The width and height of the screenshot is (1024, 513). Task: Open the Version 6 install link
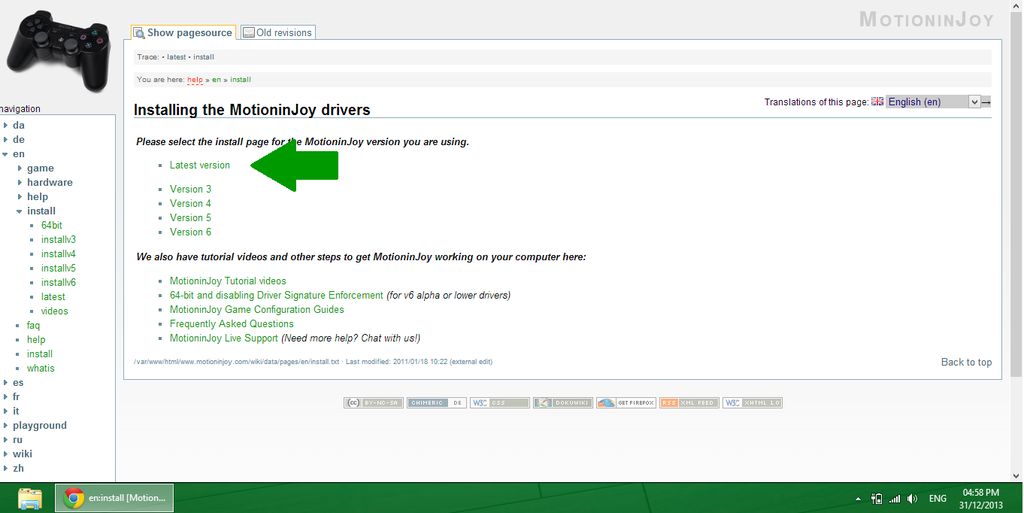(191, 232)
